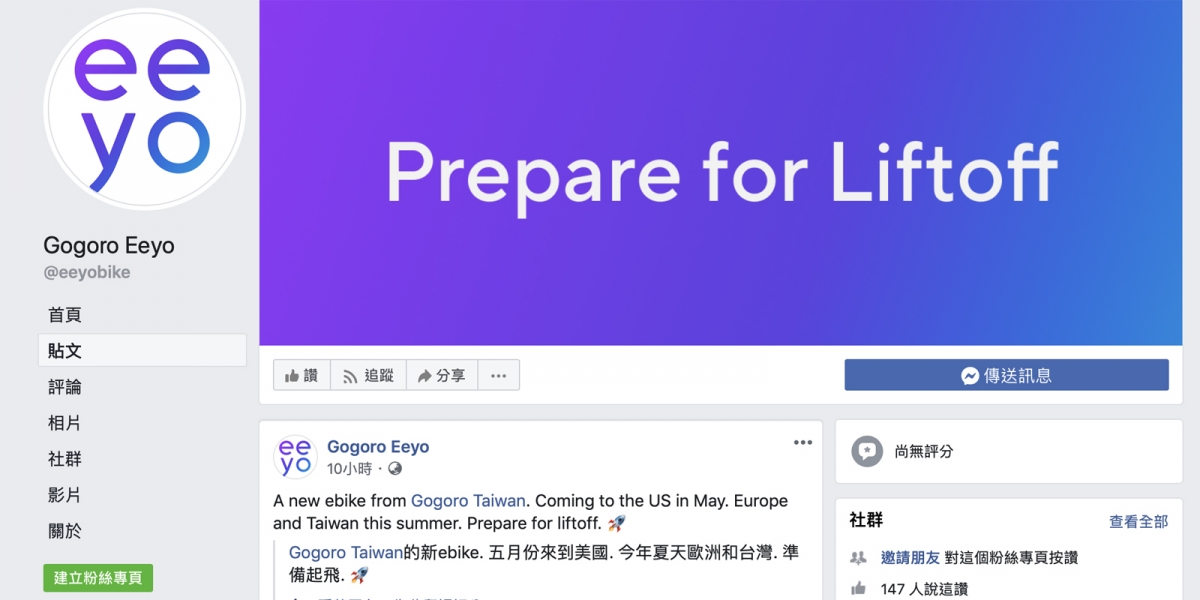Screen dimensions: 1200x600
Task: Open the large eeyo profile picture
Action: pyautogui.click(x=145, y=110)
